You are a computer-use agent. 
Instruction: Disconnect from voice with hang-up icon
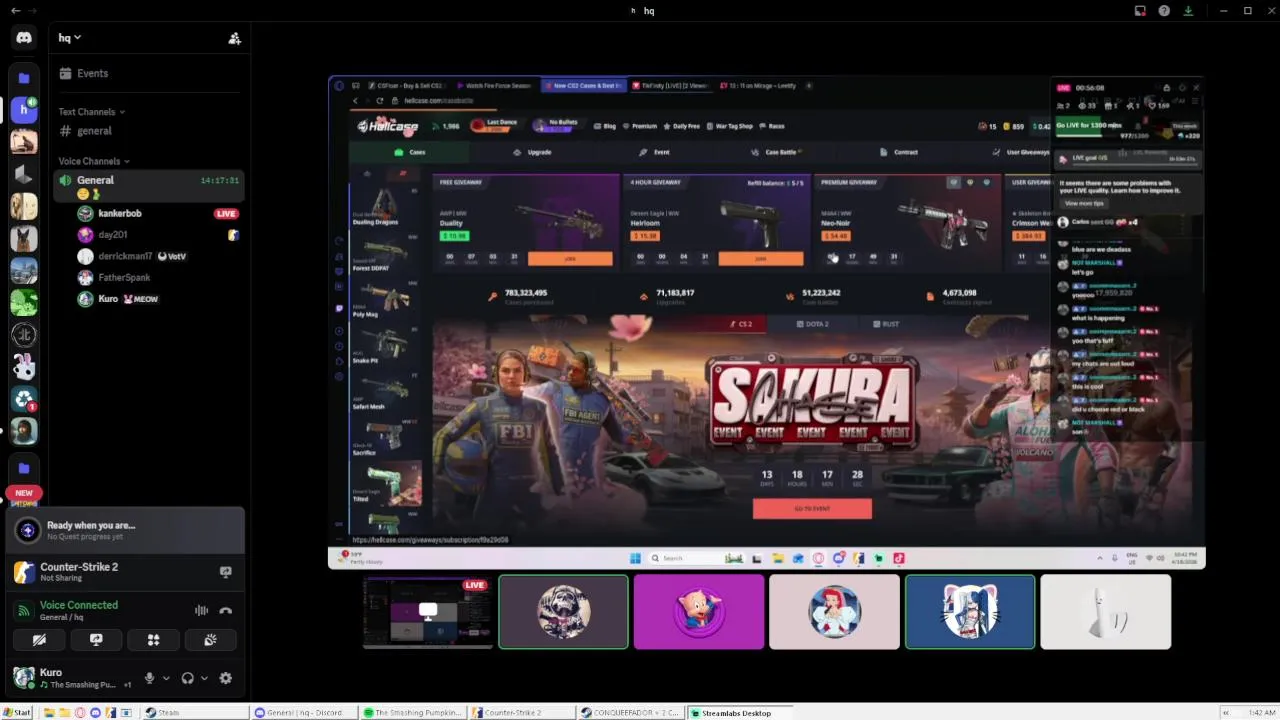click(226, 611)
